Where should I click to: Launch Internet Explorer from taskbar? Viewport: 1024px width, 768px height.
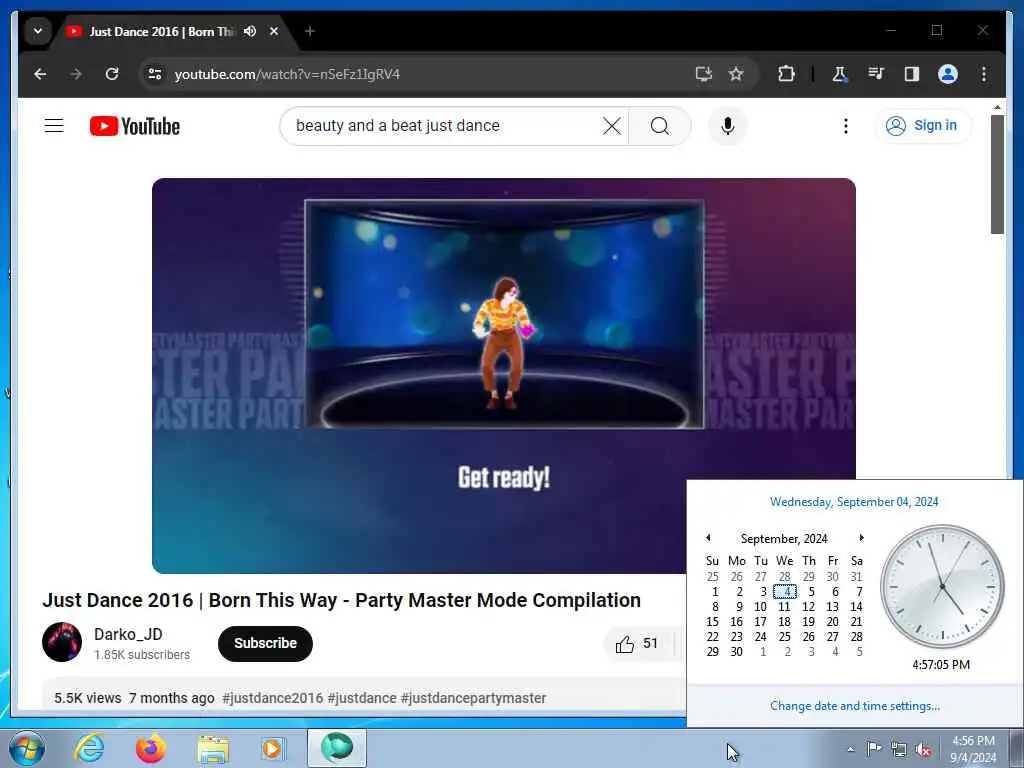click(89, 748)
